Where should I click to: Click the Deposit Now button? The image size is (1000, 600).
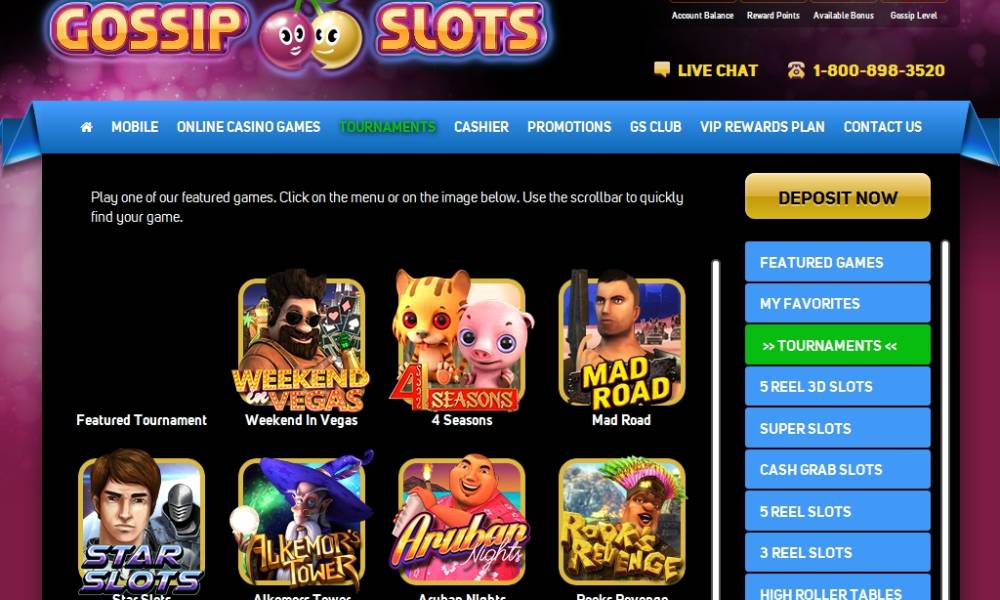click(x=837, y=196)
